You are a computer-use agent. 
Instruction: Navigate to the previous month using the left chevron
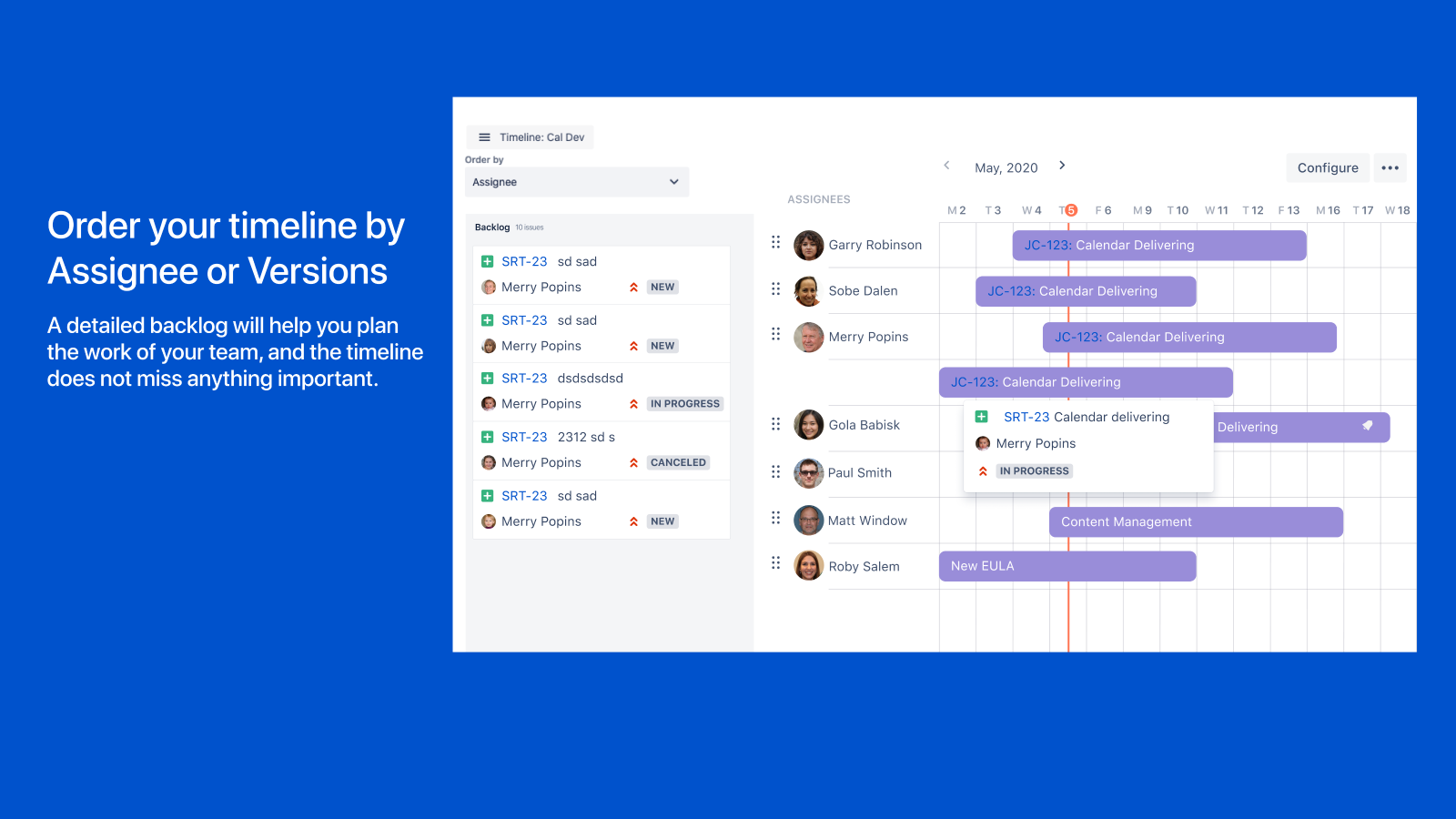(947, 166)
